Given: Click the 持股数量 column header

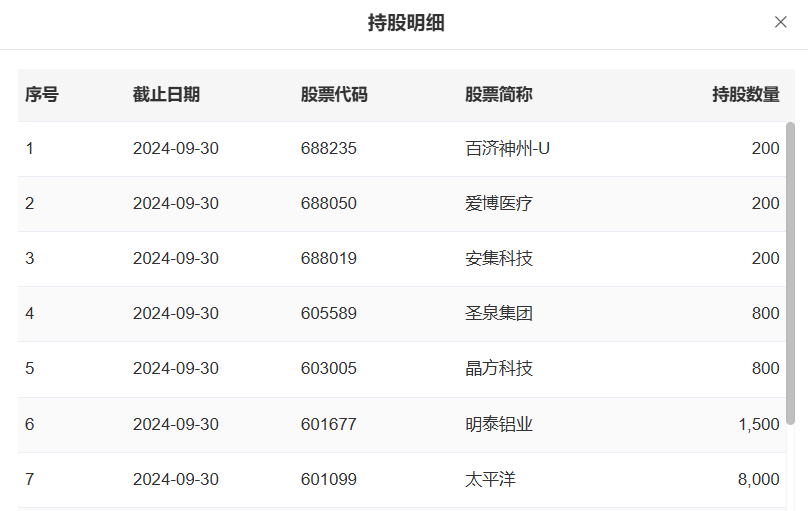Looking at the screenshot, I should click(x=746, y=95).
